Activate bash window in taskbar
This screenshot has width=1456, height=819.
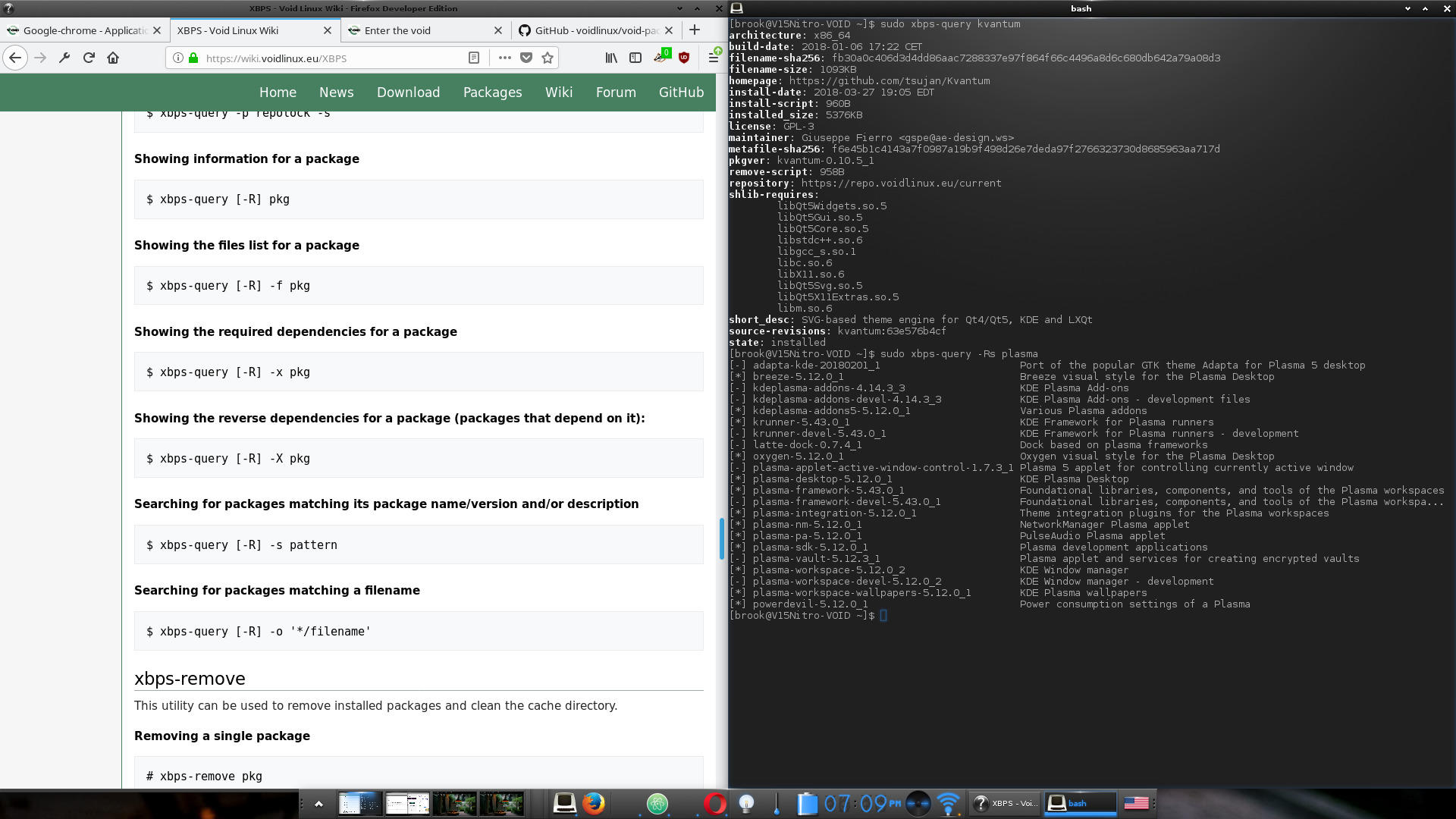coord(1081,803)
